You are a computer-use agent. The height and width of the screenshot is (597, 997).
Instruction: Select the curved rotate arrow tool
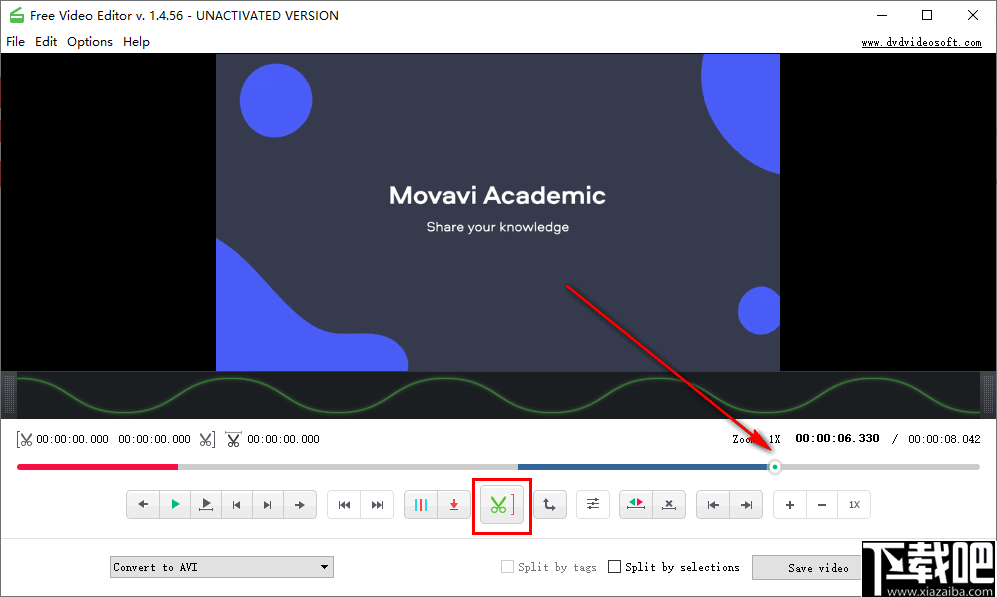tap(548, 504)
